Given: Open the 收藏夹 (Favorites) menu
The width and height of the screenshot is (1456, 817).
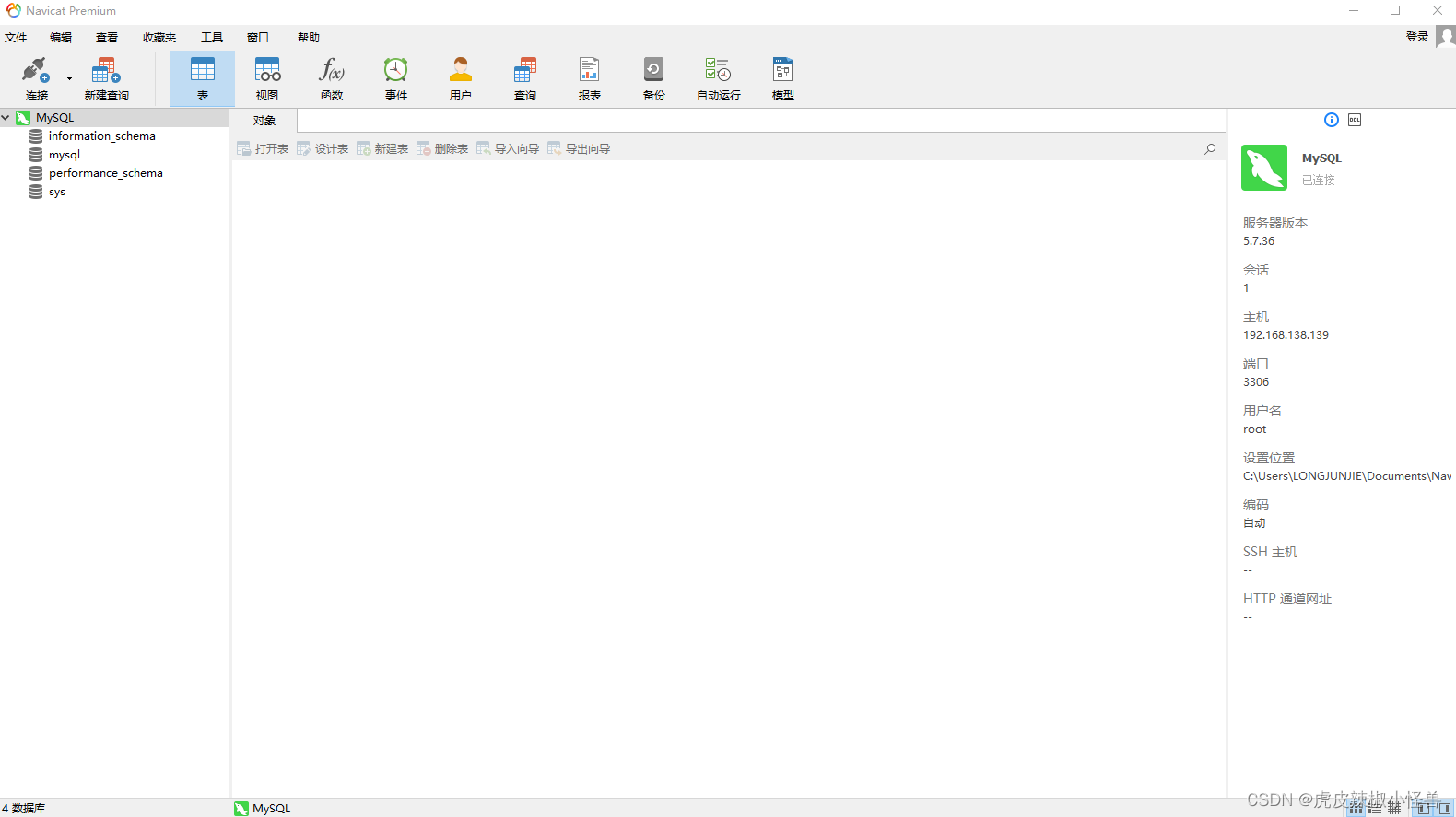Looking at the screenshot, I should tap(159, 38).
